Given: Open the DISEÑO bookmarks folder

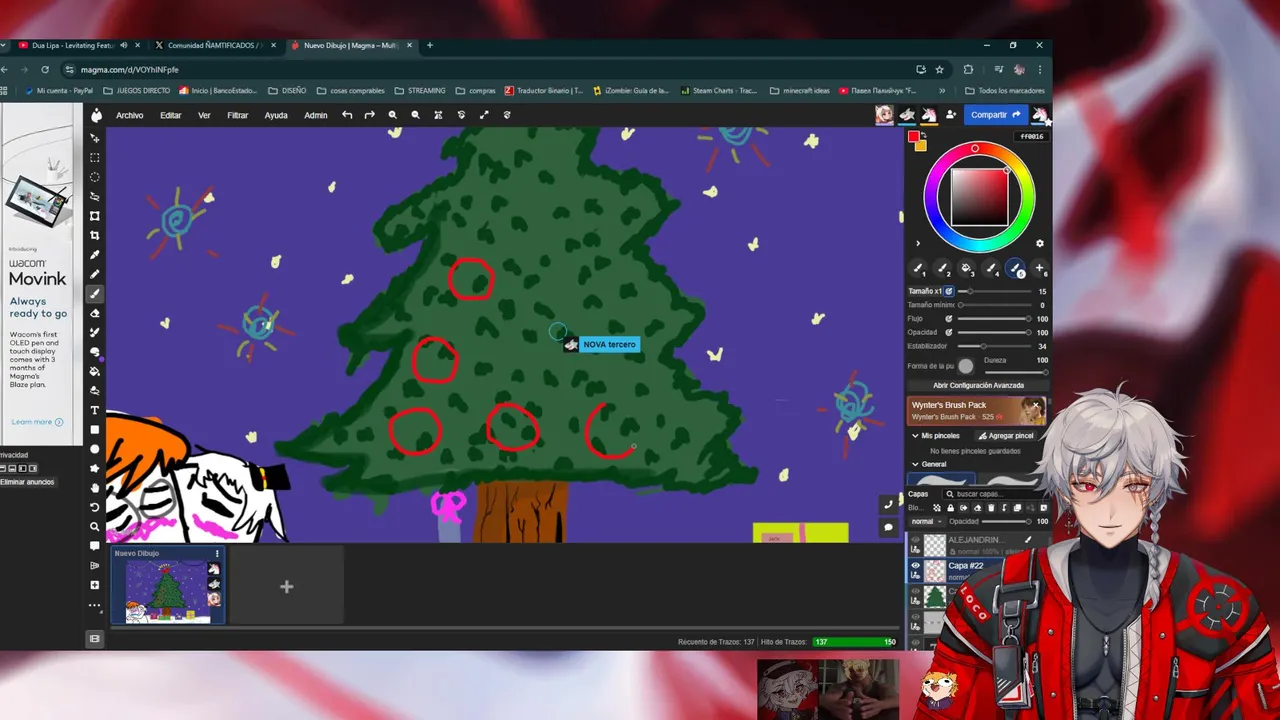Looking at the screenshot, I should [287, 90].
